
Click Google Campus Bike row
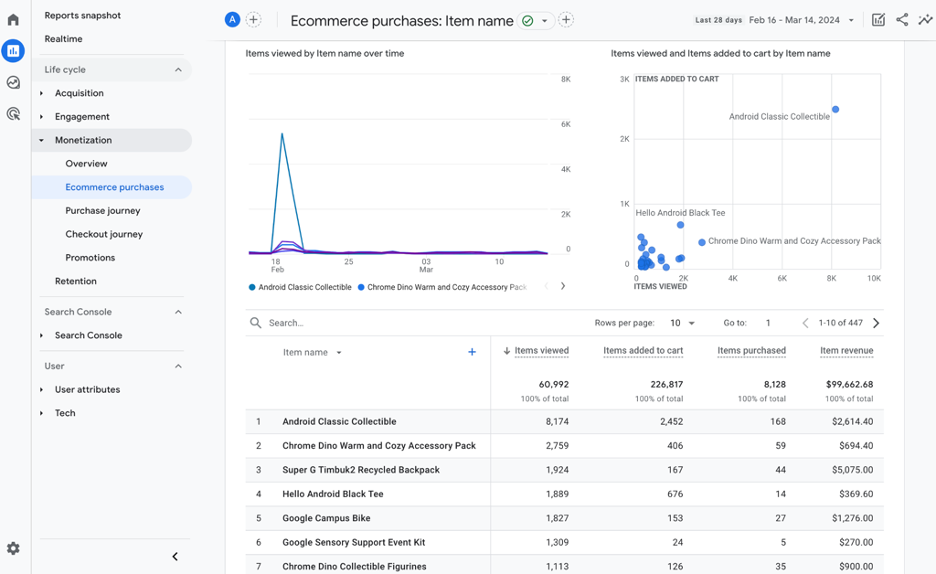pyautogui.click(x=564, y=518)
